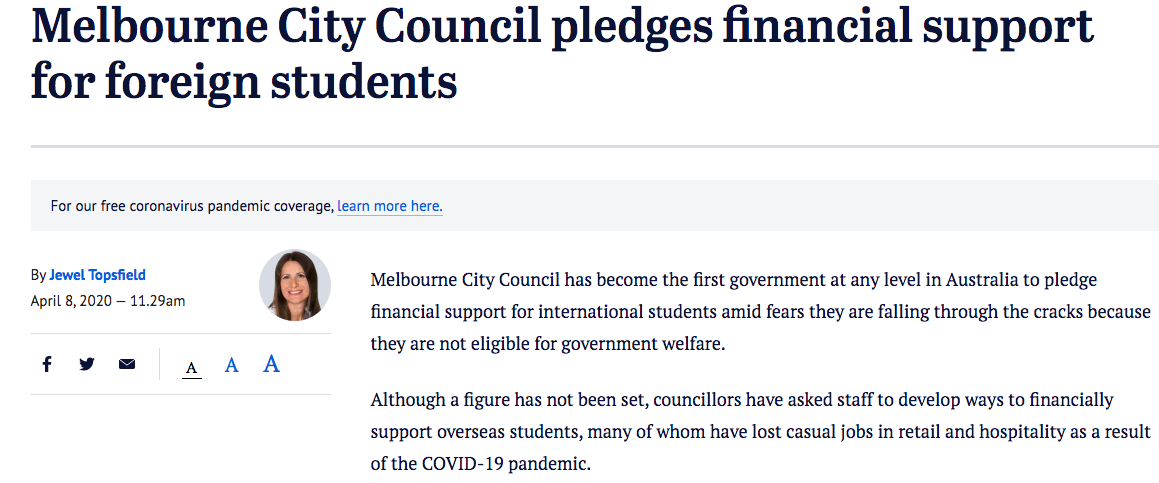The height and width of the screenshot is (483, 1159).
Task: Click the first paragraph about pledged support
Action: pyautogui.click(x=760, y=312)
